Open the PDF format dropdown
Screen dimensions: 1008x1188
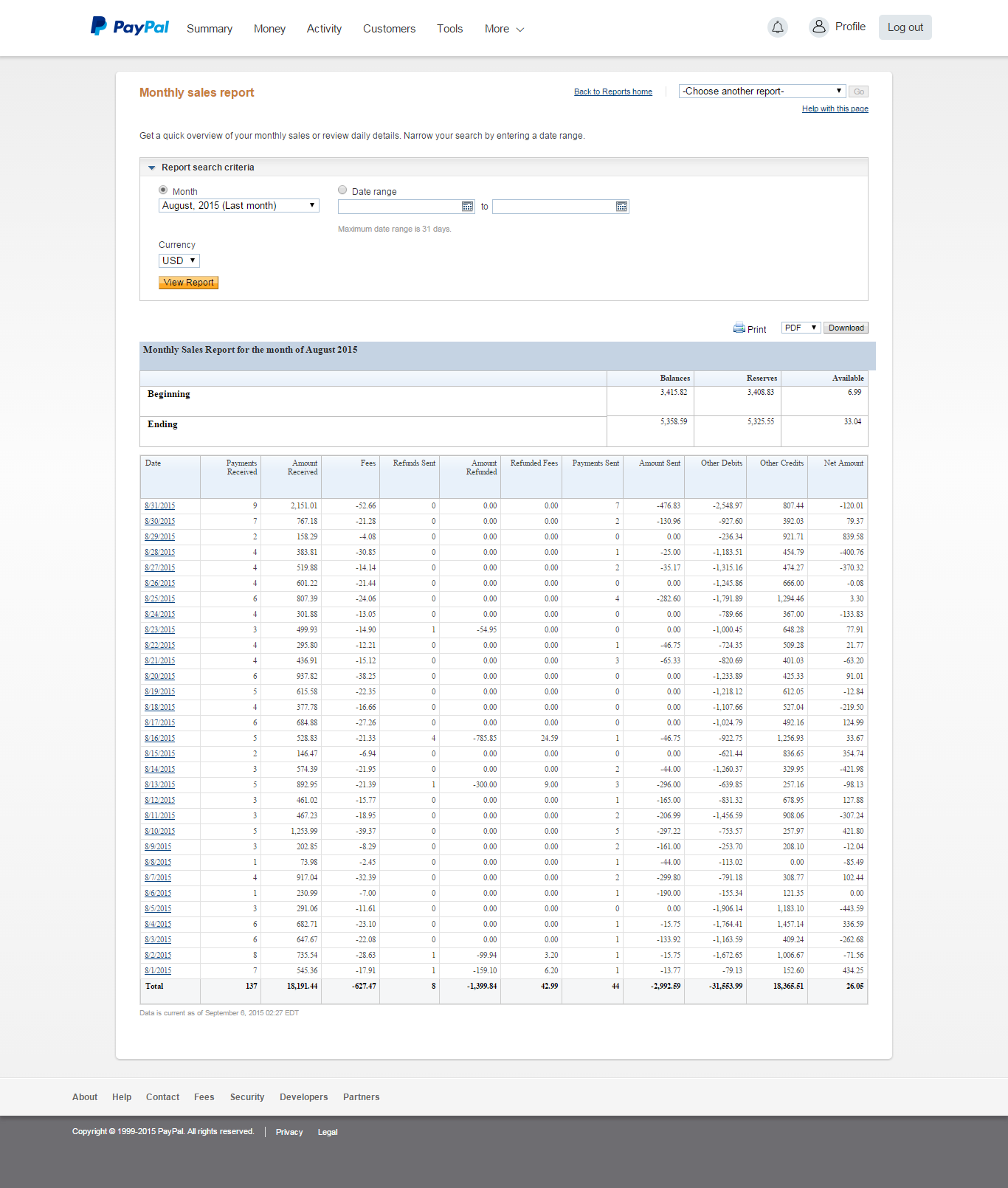[801, 328]
